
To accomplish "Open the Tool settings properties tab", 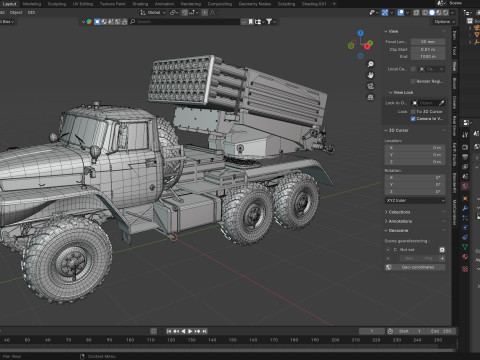I will tap(465, 135).
